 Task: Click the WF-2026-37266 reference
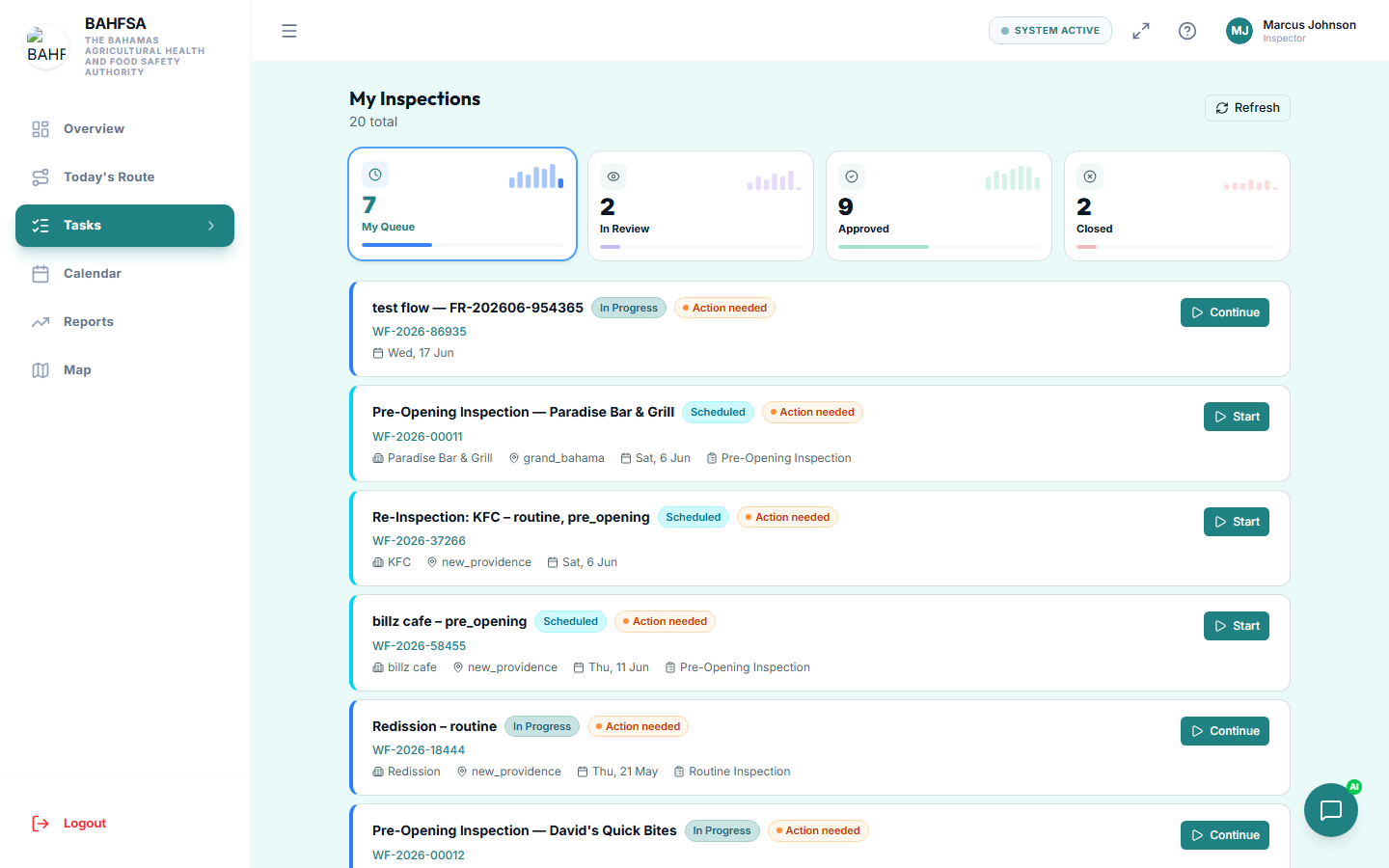pos(420,541)
